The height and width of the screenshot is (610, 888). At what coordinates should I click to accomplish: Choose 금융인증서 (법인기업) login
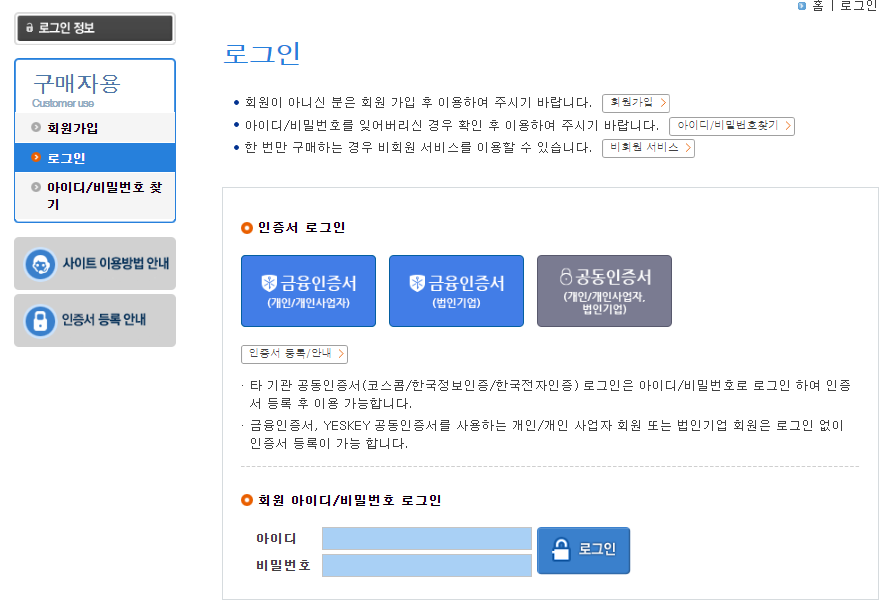click(456, 291)
